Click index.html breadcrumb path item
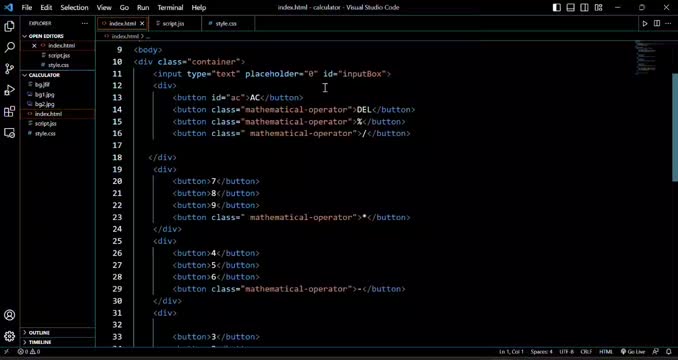678x360 pixels. click(x=125, y=36)
